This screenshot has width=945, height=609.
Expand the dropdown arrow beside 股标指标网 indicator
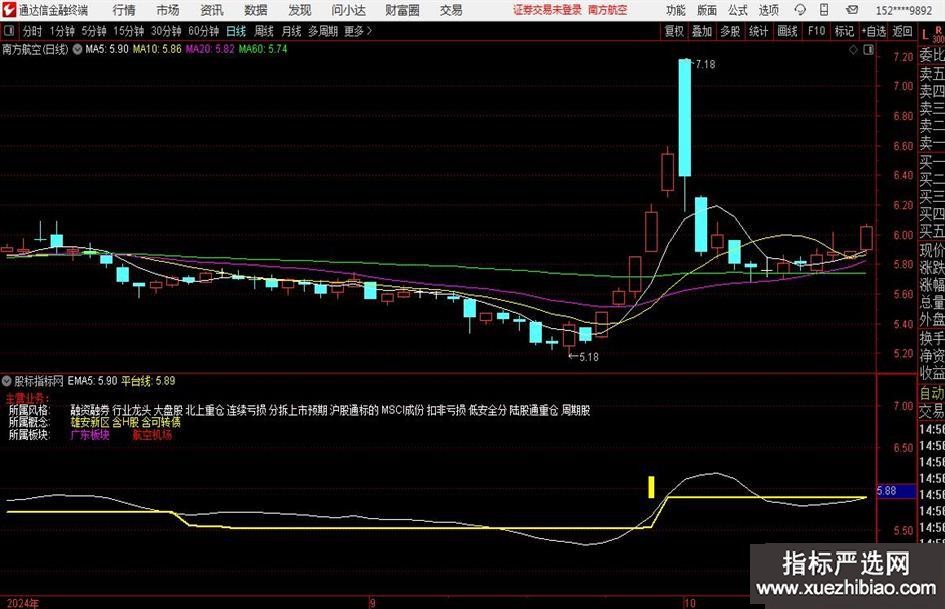click(x=7, y=381)
